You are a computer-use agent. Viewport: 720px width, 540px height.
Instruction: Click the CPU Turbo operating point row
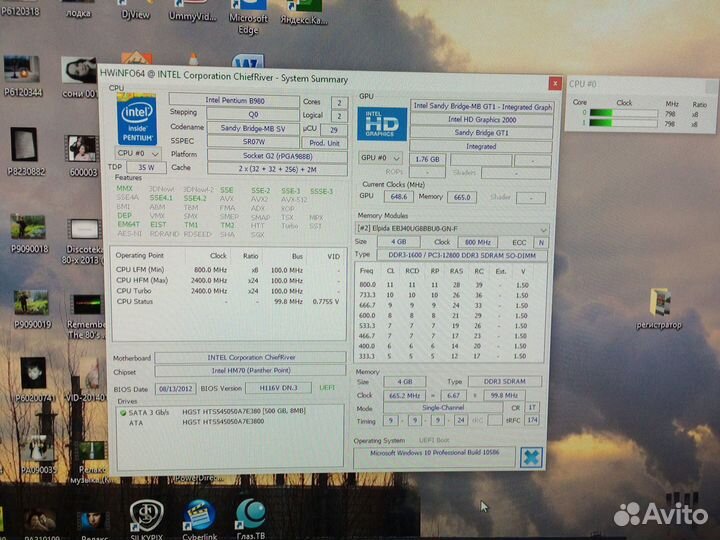click(x=228, y=291)
